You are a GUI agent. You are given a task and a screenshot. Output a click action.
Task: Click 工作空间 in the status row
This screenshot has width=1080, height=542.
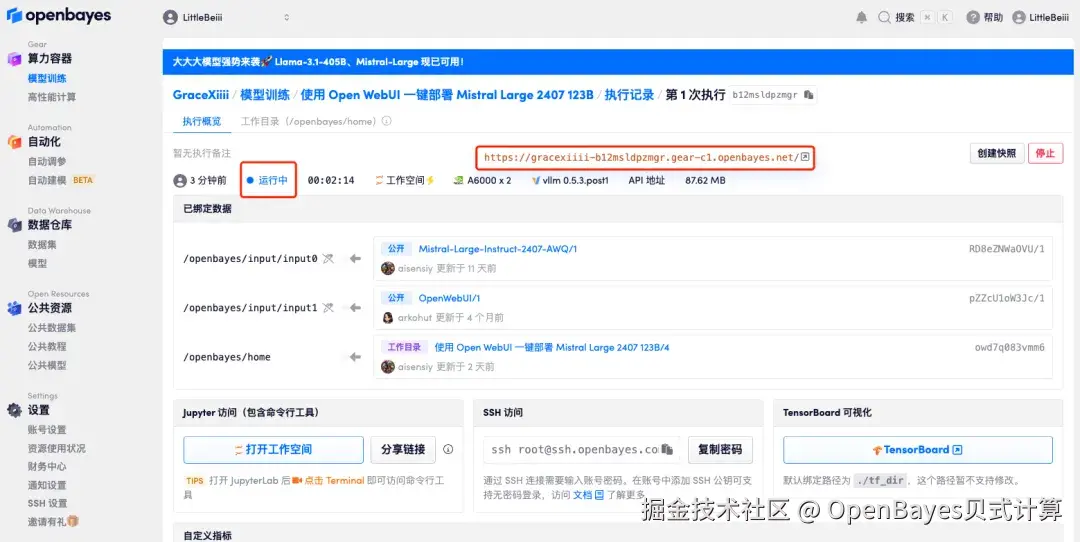point(405,180)
